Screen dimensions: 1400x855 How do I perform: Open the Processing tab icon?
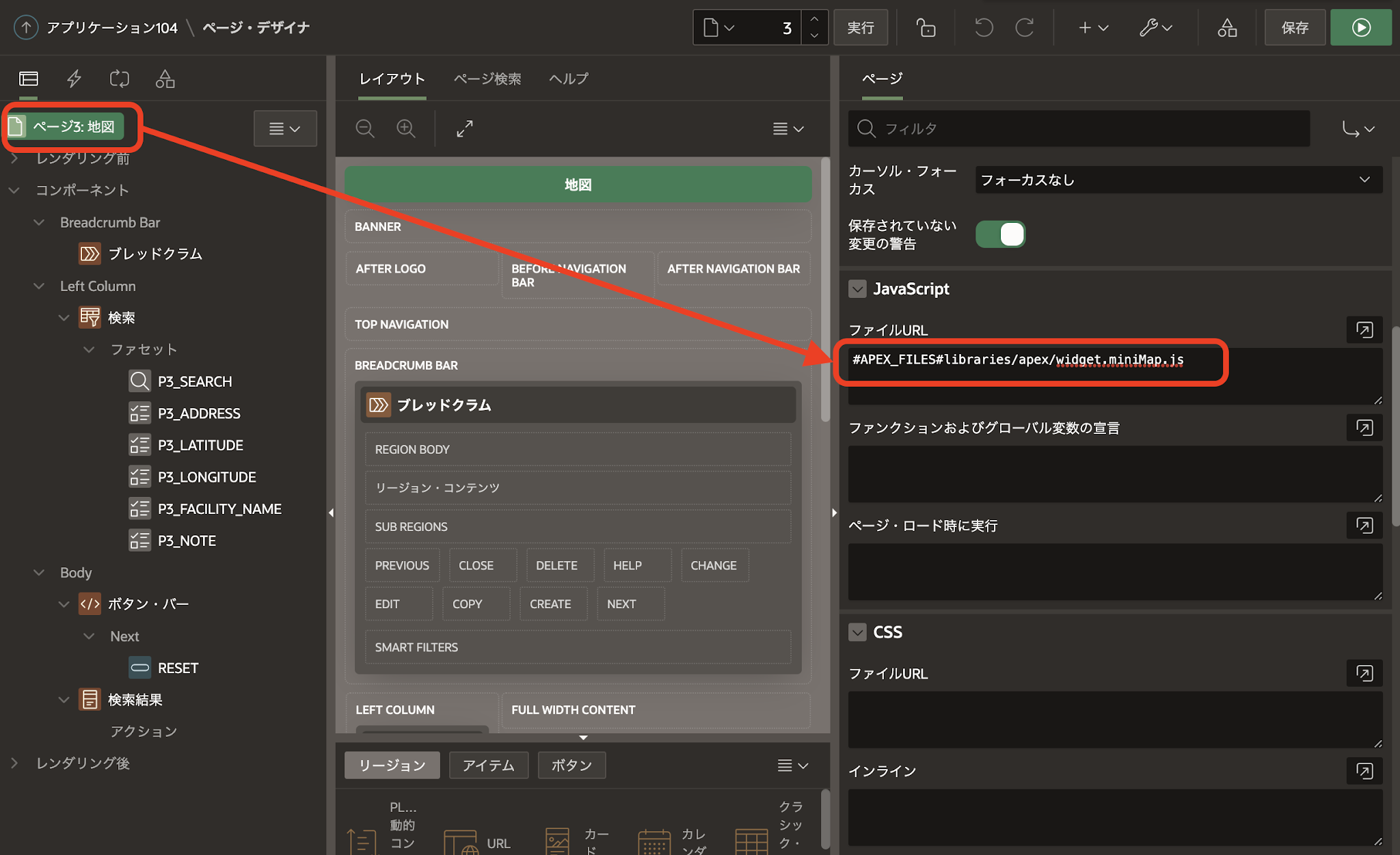(x=119, y=79)
